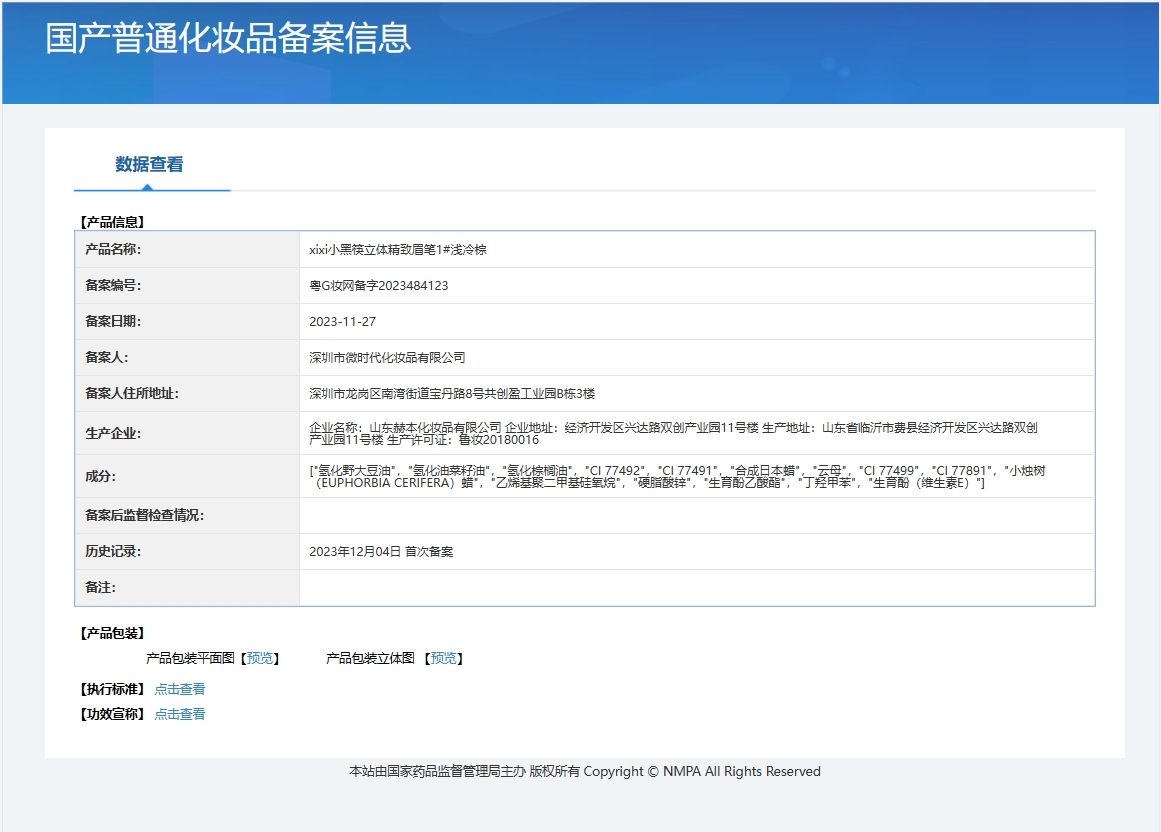Click history record 2023年12月04日 首次备案

381,551
